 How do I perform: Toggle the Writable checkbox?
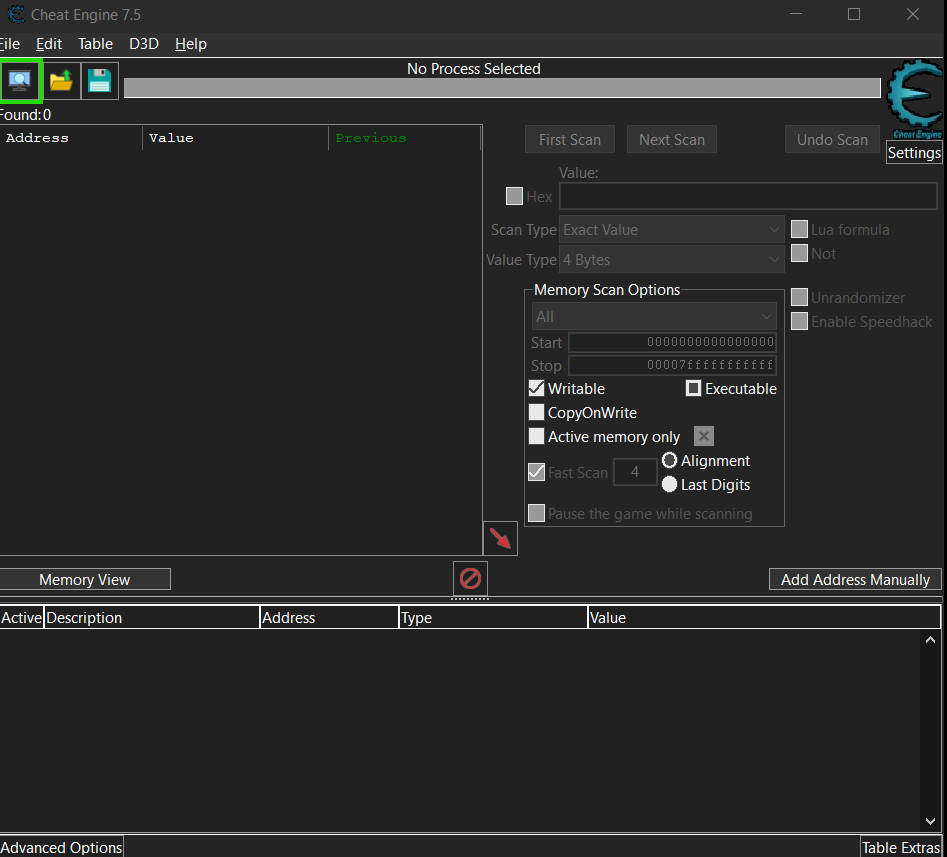536,388
